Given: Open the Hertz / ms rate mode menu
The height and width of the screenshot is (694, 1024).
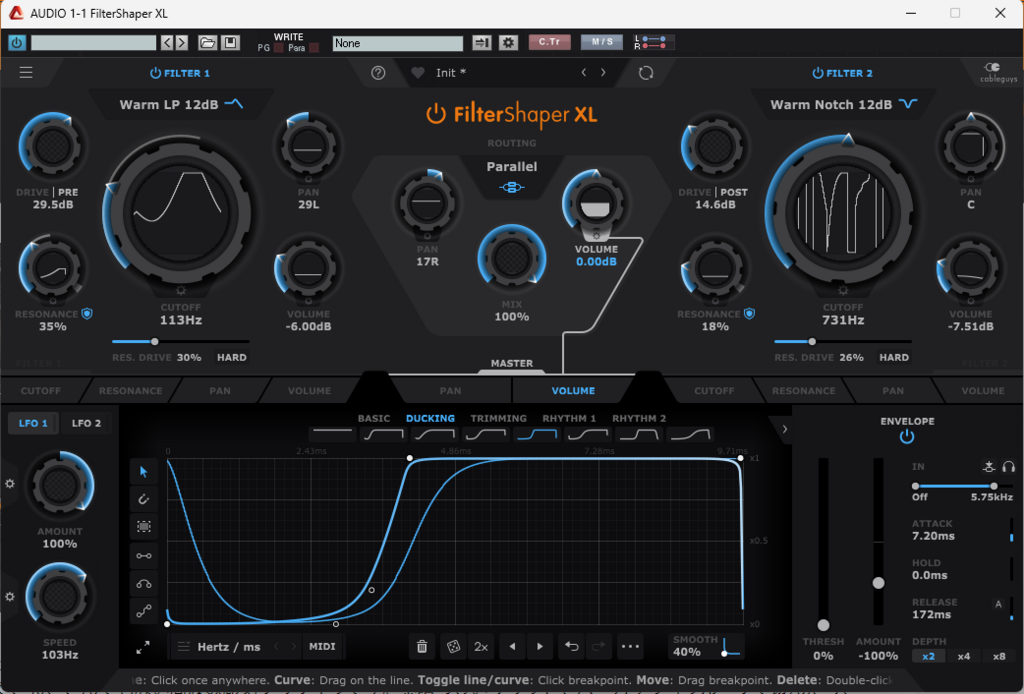Looking at the screenshot, I should click(x=229, y=647).
